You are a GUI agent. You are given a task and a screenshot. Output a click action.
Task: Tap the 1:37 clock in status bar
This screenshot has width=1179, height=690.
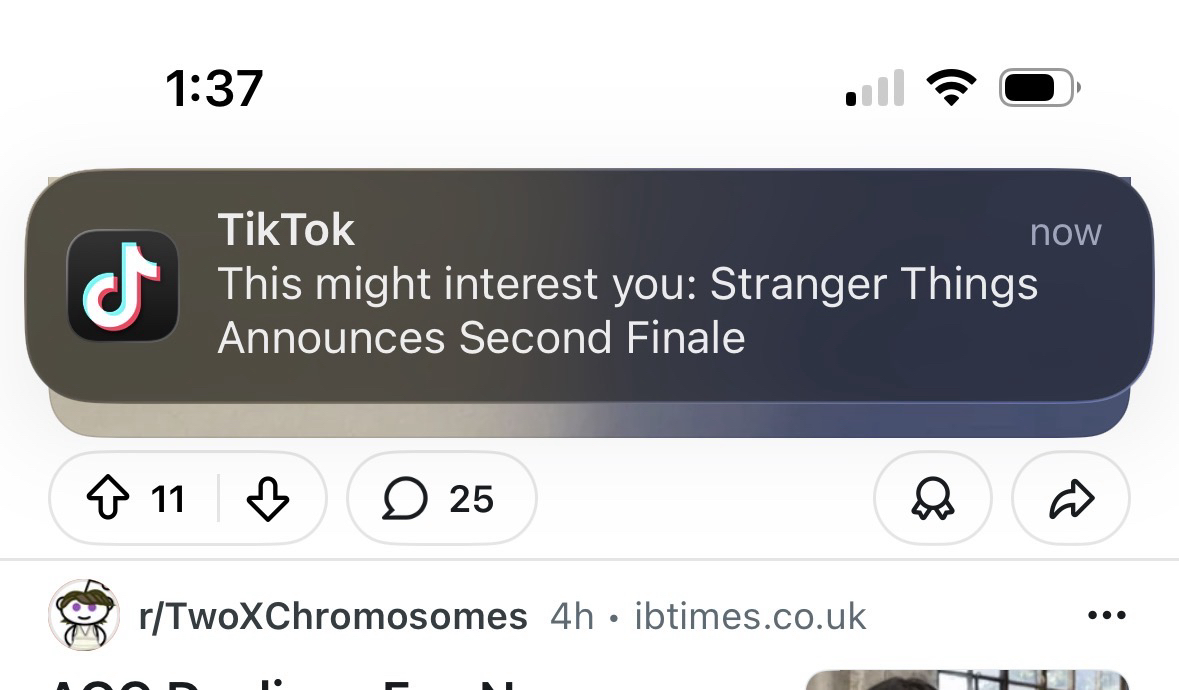[x=214, y=88]
